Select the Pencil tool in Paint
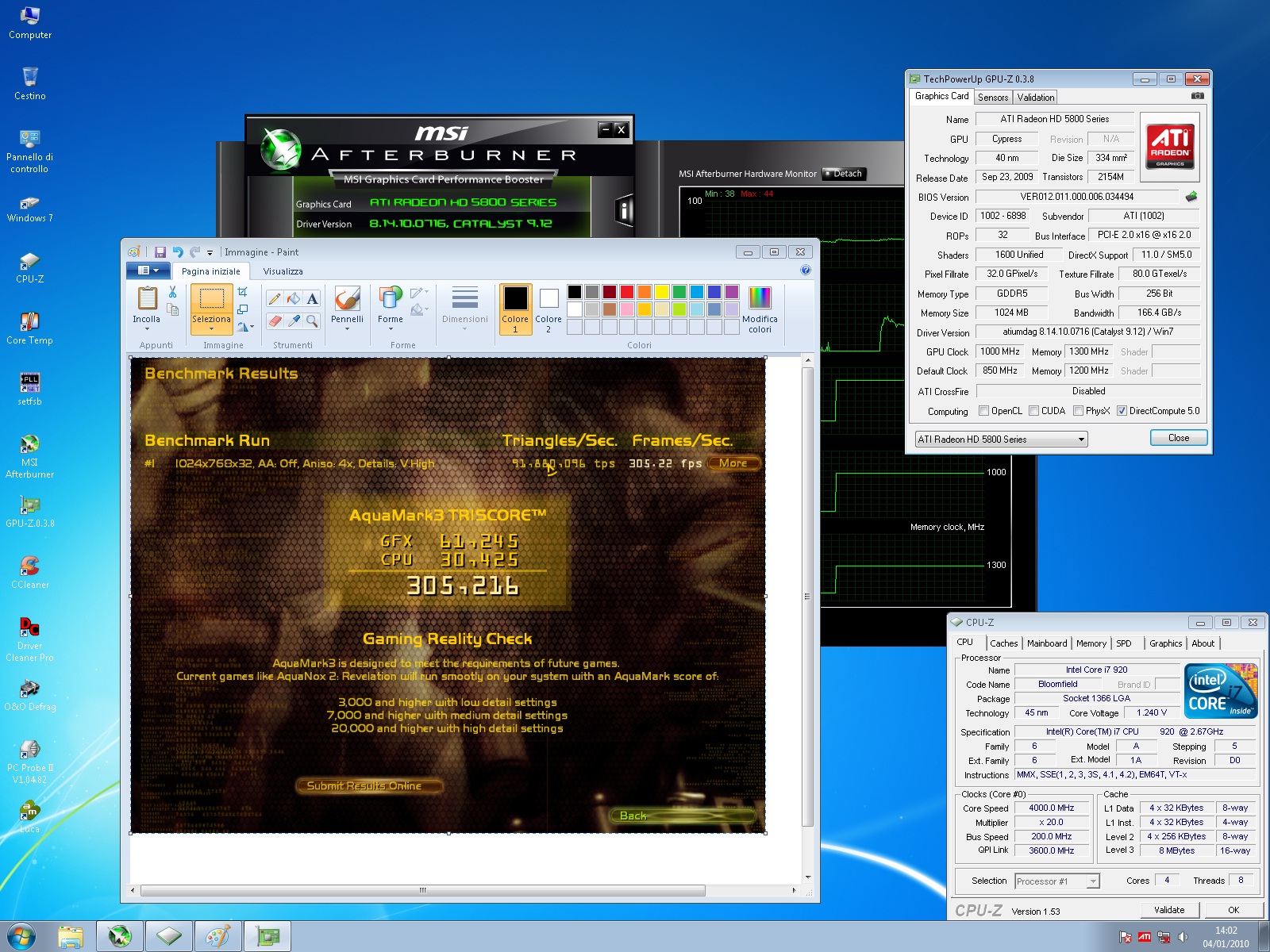This screenshot has height=952, width=1270. [275, 298]
